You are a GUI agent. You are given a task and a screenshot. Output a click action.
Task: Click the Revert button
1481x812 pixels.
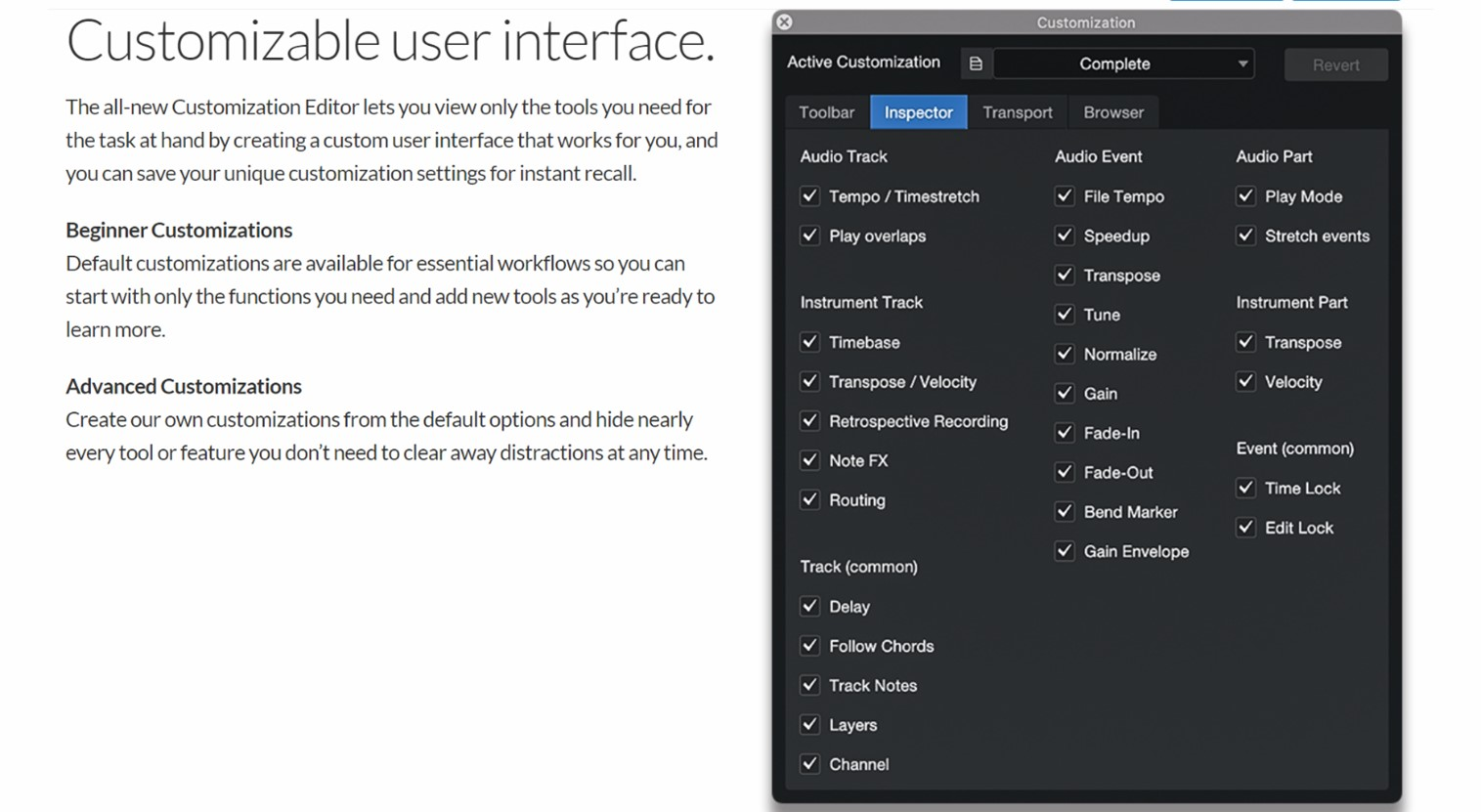click(1335, 64)
